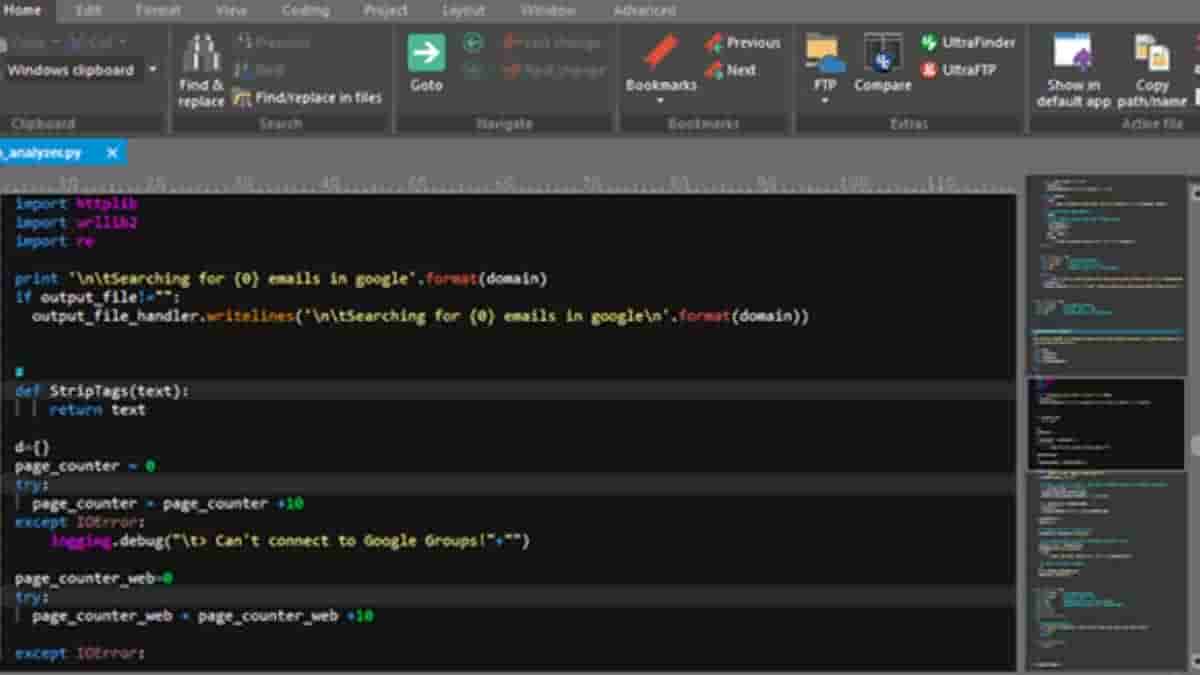
Task: Expand the dropdown arrow under Bookmarks
Action: click(660, 101)
